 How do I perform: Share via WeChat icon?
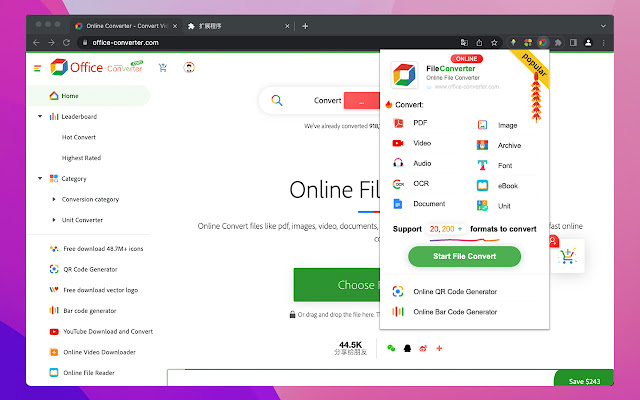click(x=391, y=348)
